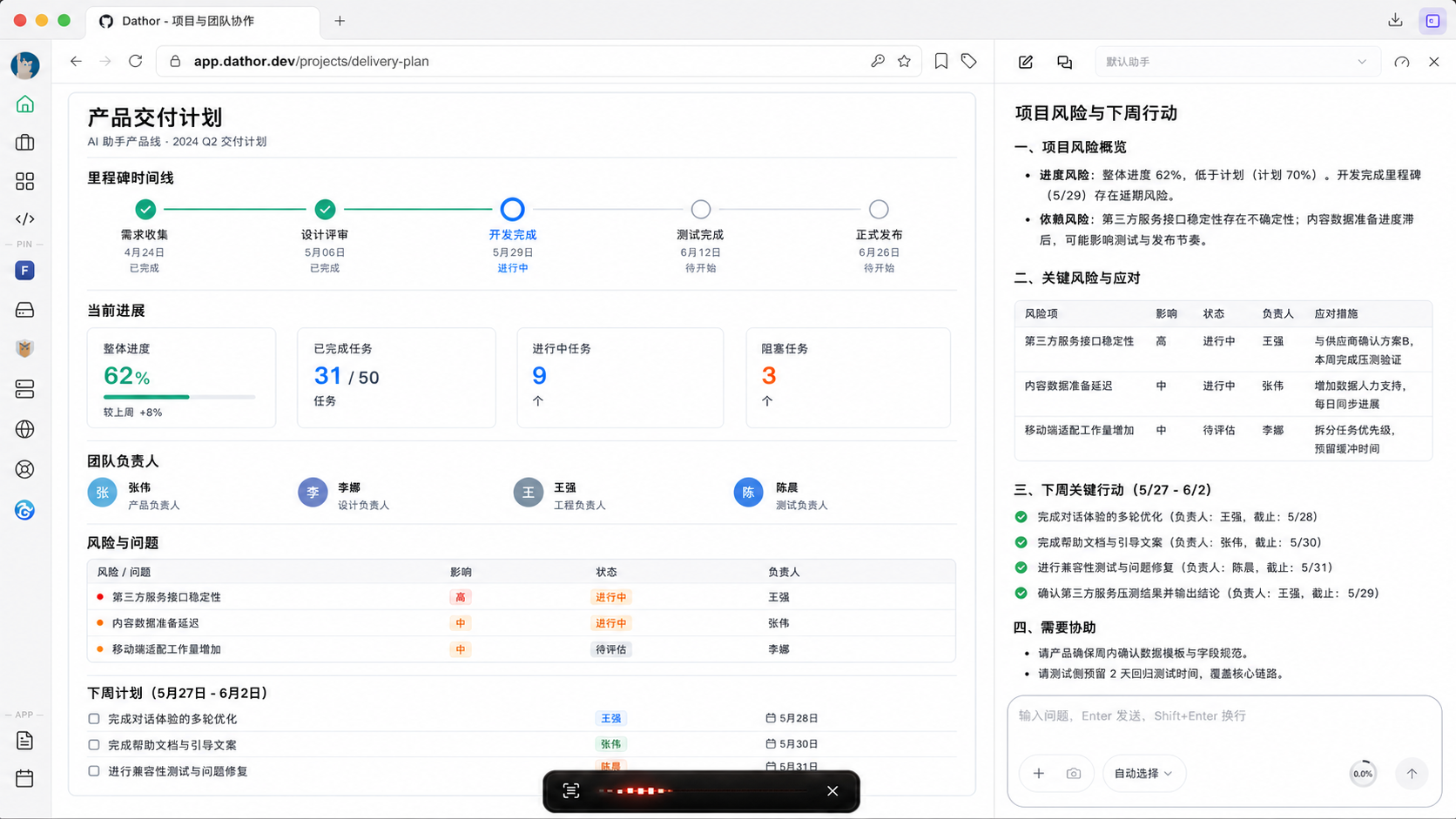The image size is (1456, 819).
Task: Click the 阻塞任务 card showing 3
Action: (x=848, y=378)
